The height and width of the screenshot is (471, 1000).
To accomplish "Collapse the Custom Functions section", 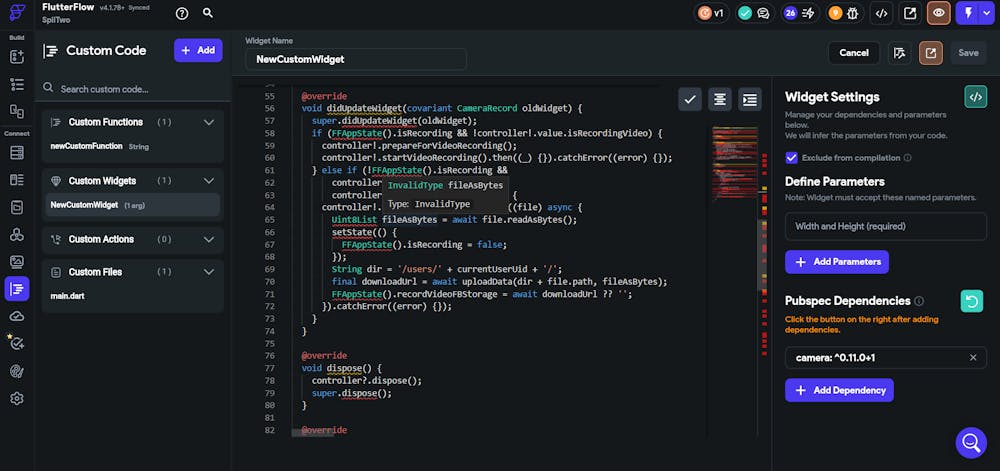I will (x=209, y=122).
